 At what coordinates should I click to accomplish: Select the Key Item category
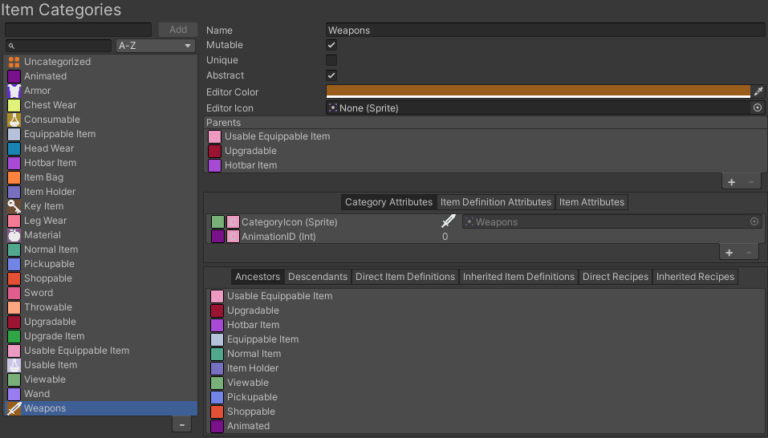[x=44, y=207]
